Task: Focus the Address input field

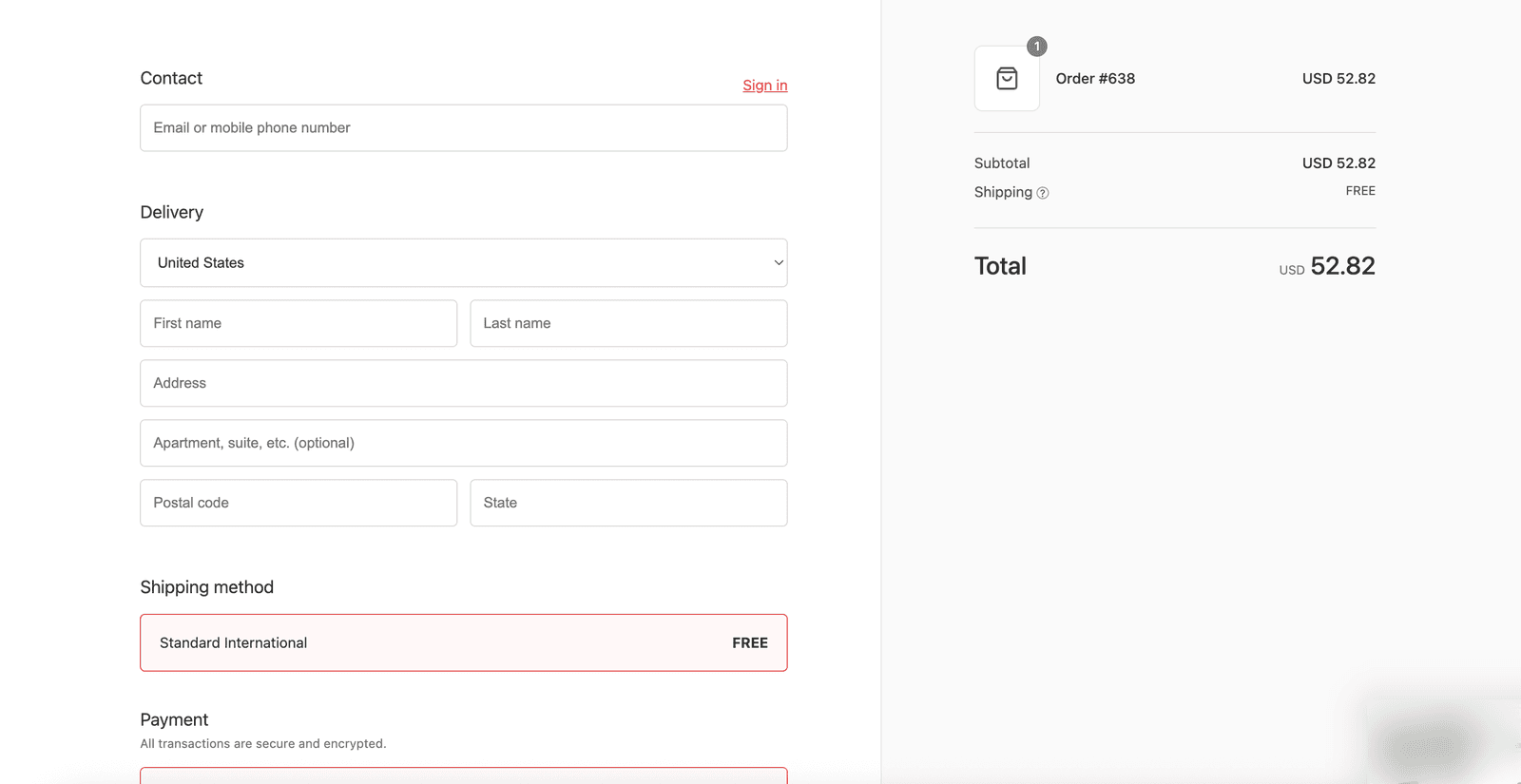Action: click(x=464, y=383)
